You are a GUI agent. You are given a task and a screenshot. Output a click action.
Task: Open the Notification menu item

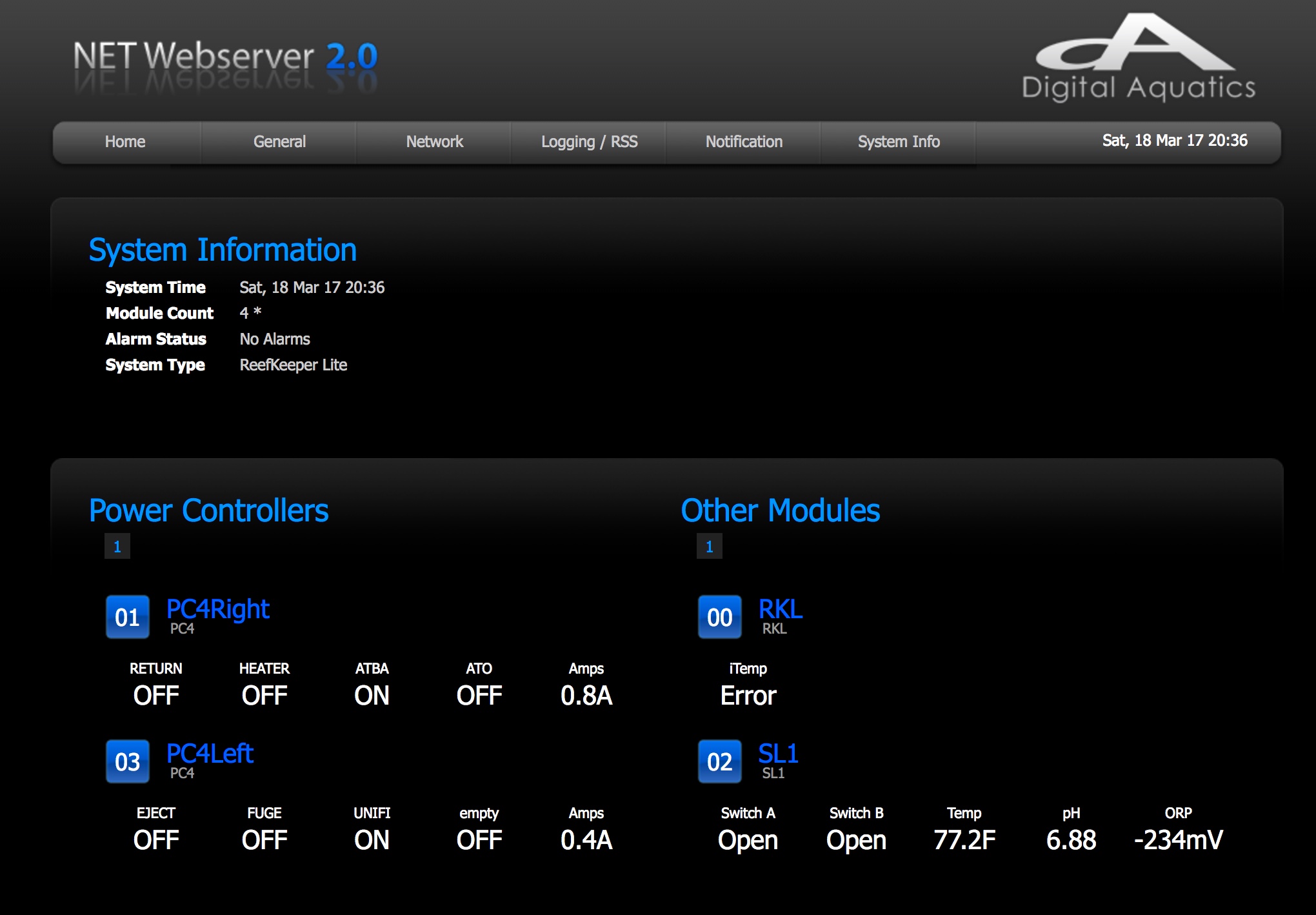[x=744, y=142]
